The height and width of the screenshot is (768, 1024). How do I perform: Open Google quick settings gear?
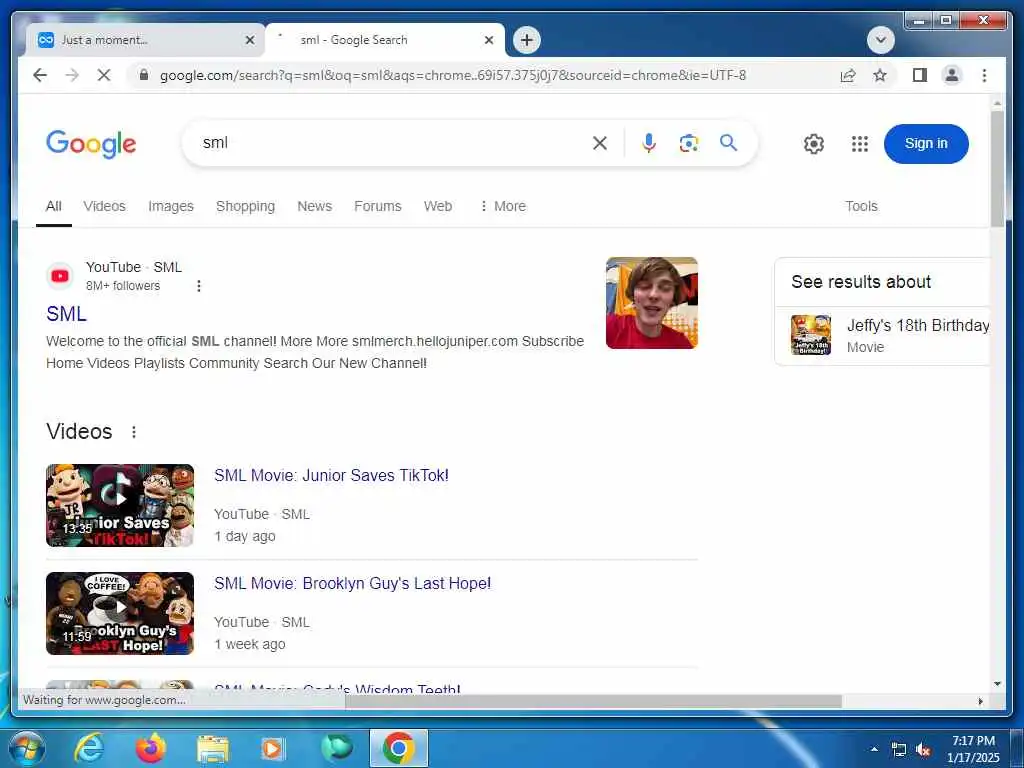pos(814,144)
